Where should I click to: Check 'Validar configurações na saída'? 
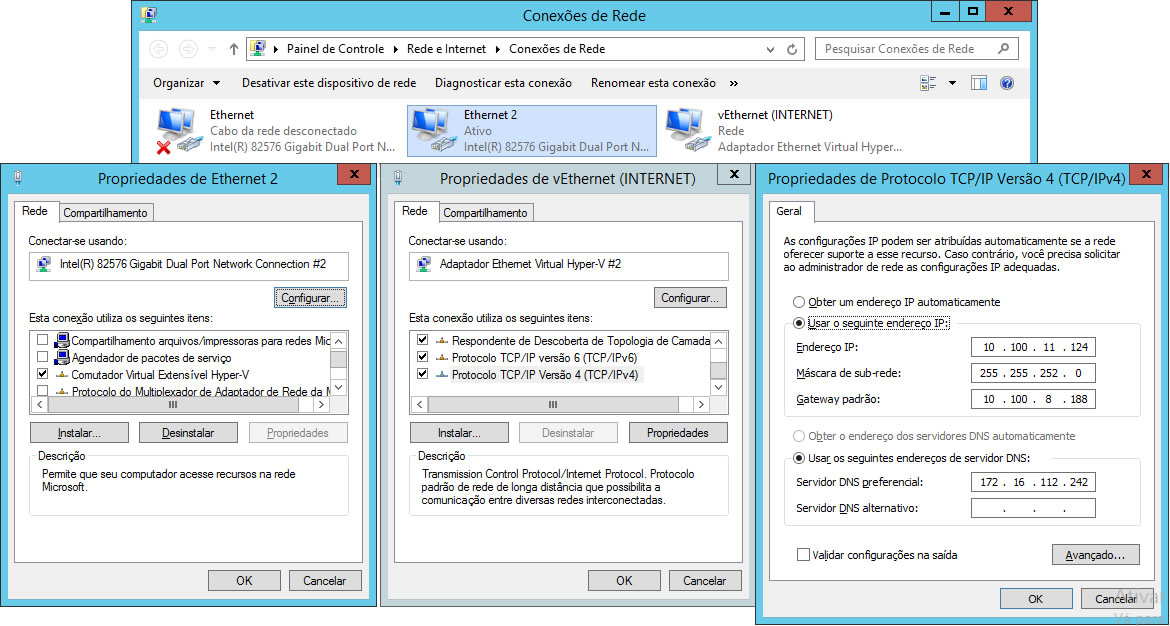pyautogui.click(x=803, y=554)
